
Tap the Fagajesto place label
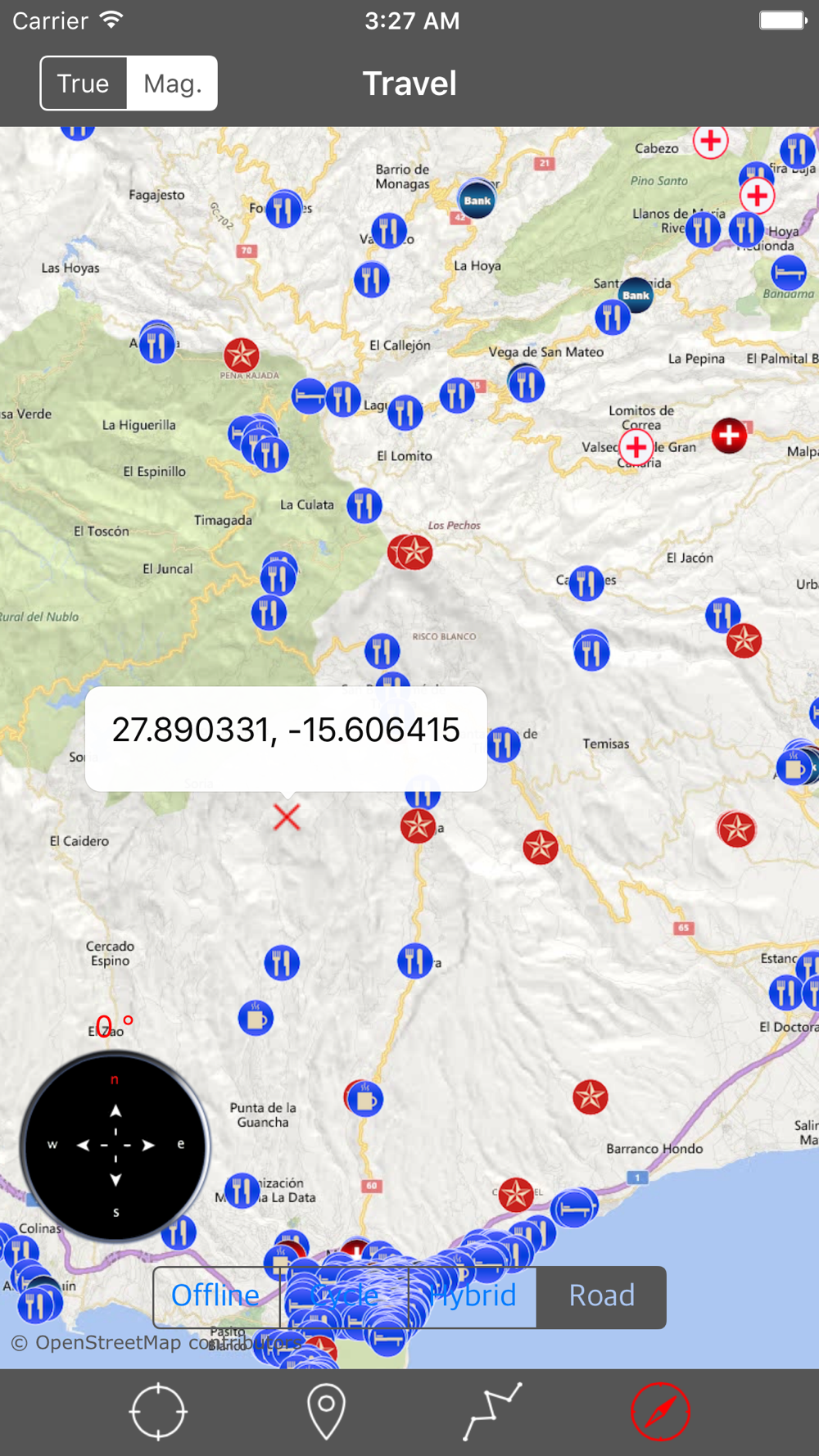[156, 195]
